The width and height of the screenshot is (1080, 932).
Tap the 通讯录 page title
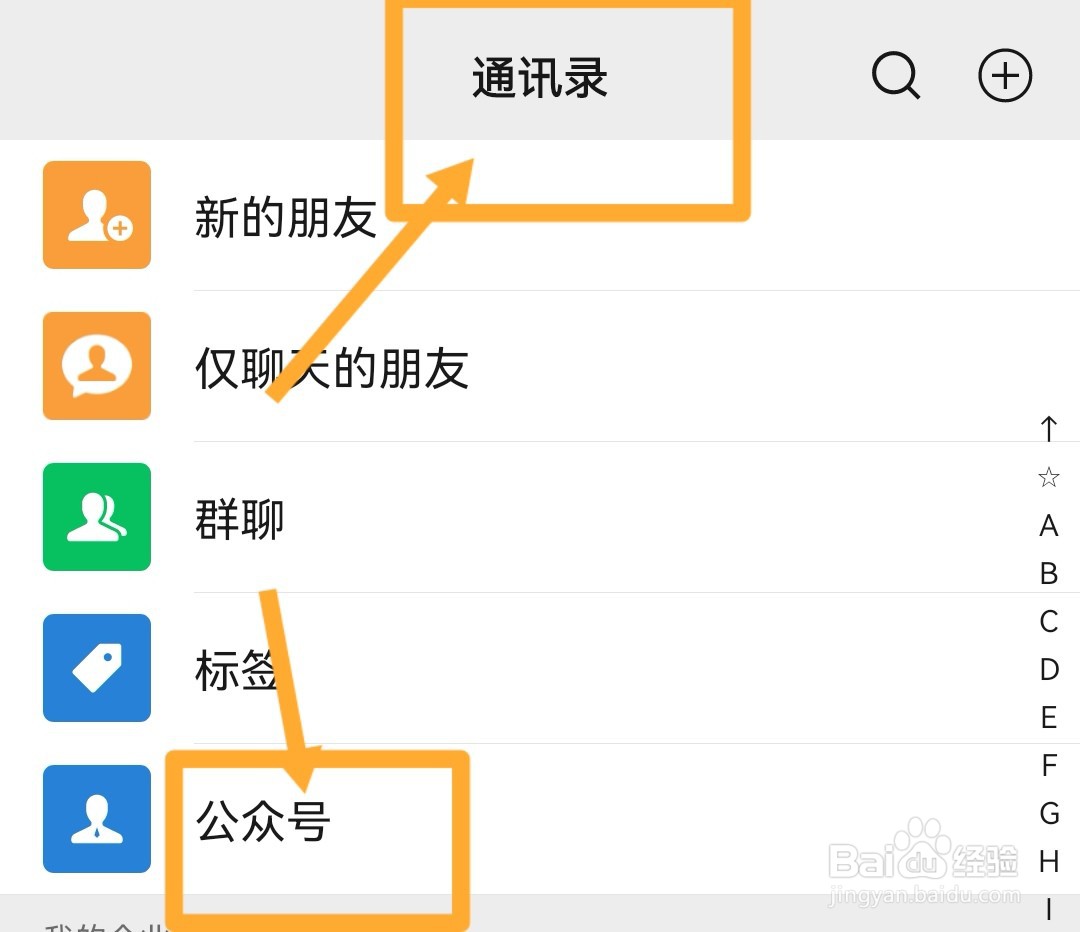[540, 77]
